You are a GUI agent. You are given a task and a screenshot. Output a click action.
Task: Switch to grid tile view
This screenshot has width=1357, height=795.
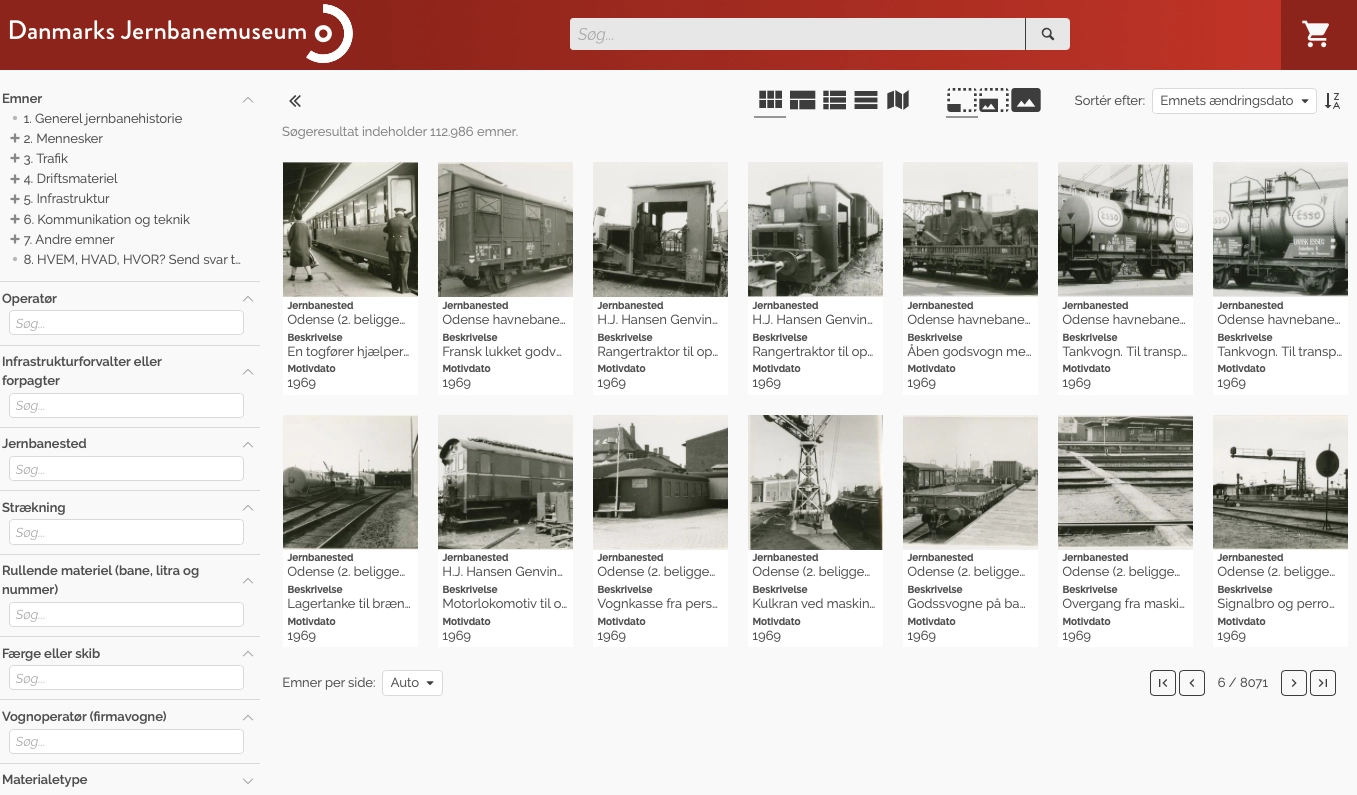pyautogui.click(x=770, y=100)
